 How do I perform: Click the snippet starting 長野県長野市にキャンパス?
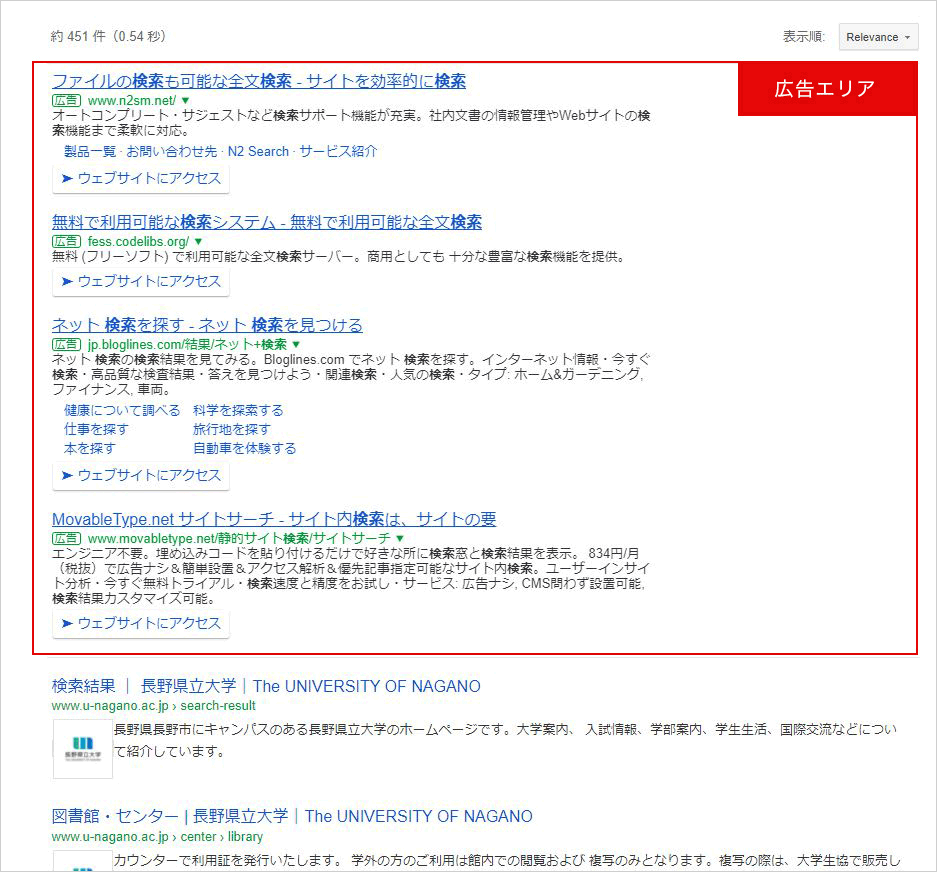point(506,741)
